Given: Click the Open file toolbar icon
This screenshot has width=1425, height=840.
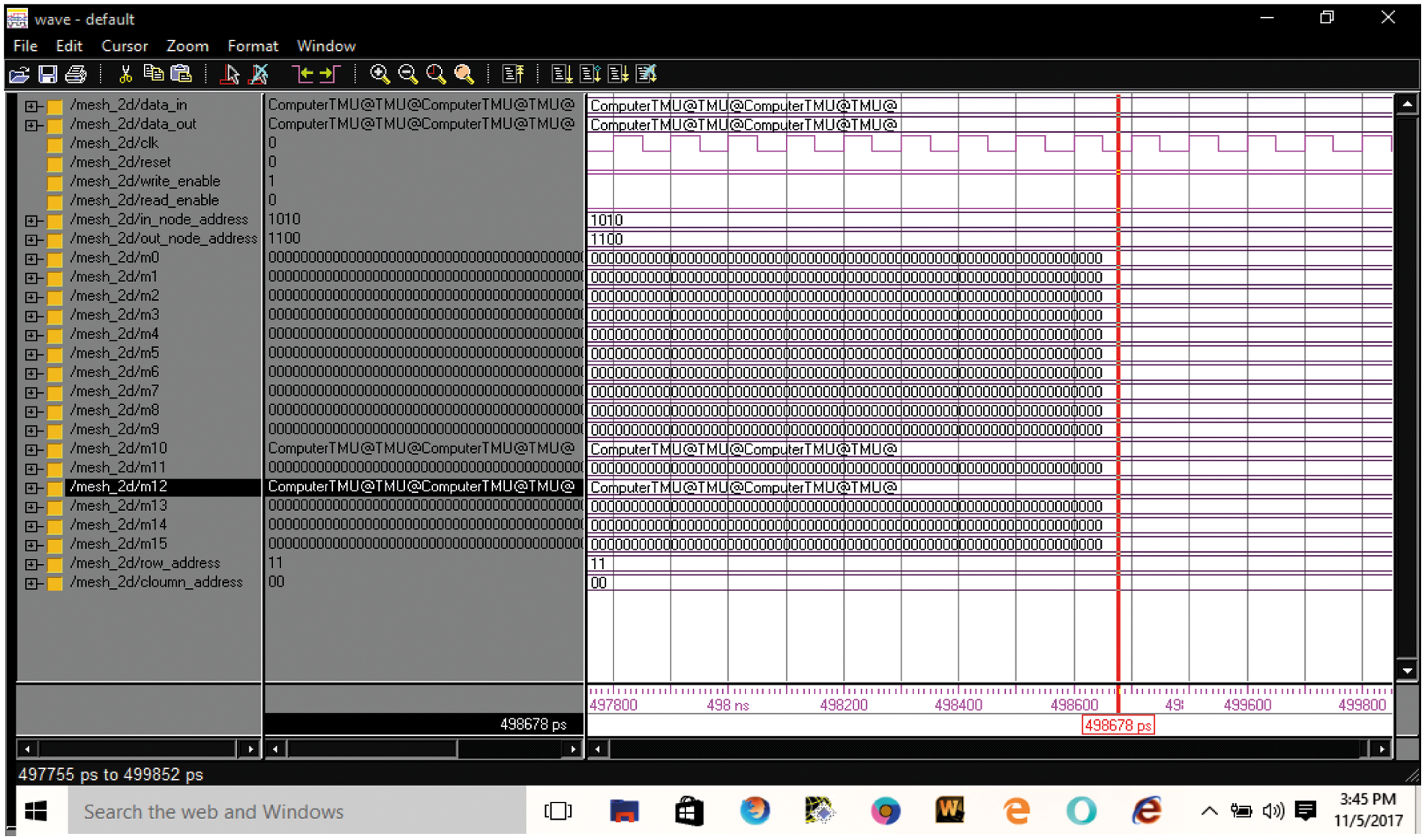Looking at the screenshot, I should [19, 74].
